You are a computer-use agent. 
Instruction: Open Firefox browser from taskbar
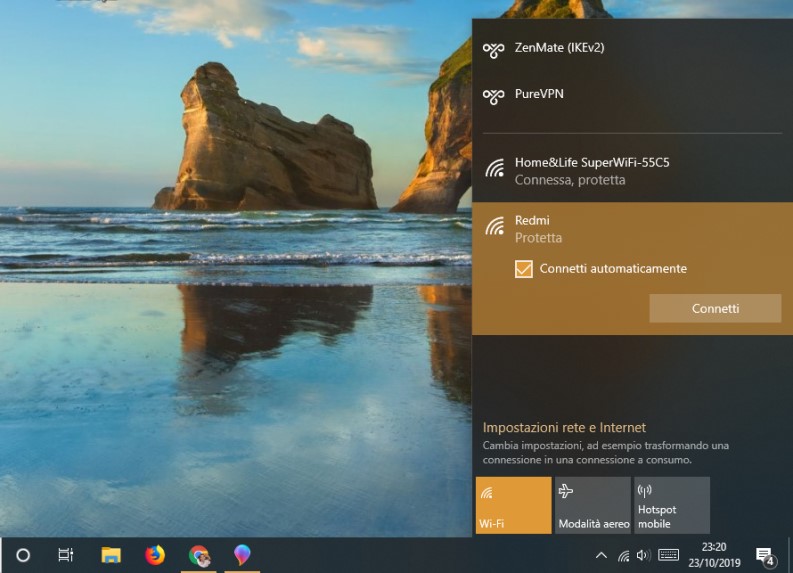point(155,555)
